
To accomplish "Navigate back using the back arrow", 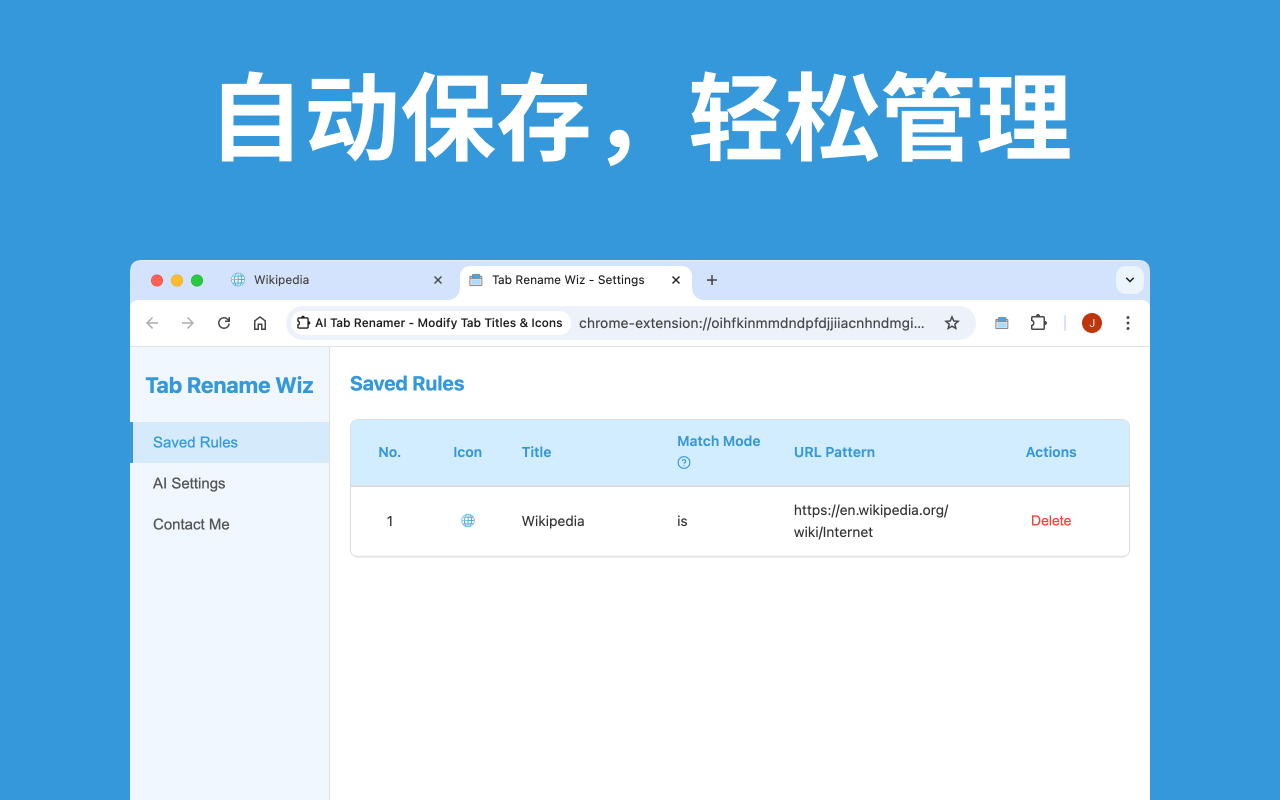I will [151, 323].
